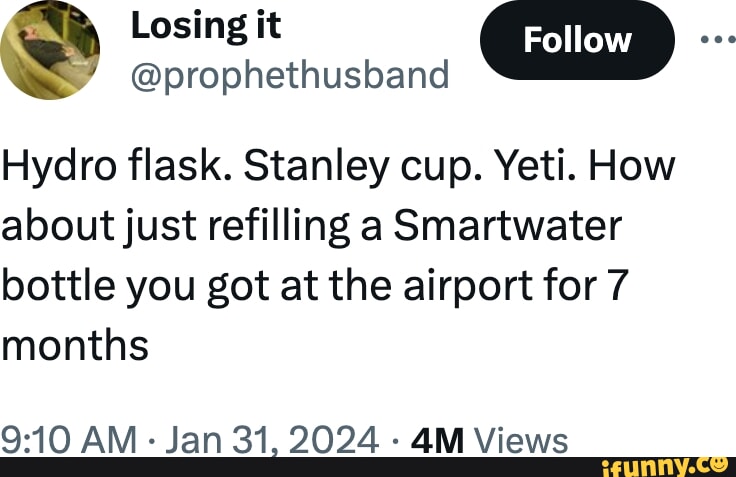Visit the @prophethusband handle link
736x477 pixels.
290,74
